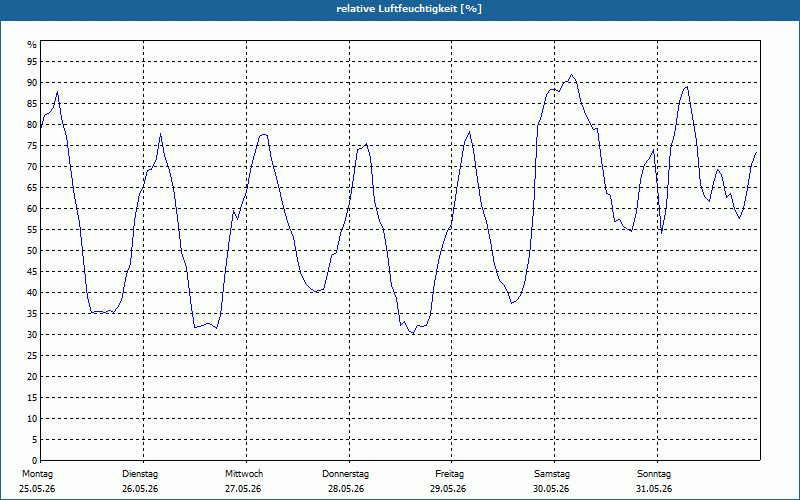Click the "40" y-axis label
Viewport: 800px width, 500px height.
click(32, 293)
